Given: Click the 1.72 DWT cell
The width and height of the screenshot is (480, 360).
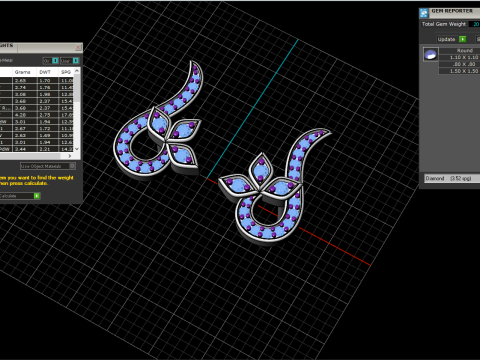Looking at the screenshot, I should coord(48,128).
